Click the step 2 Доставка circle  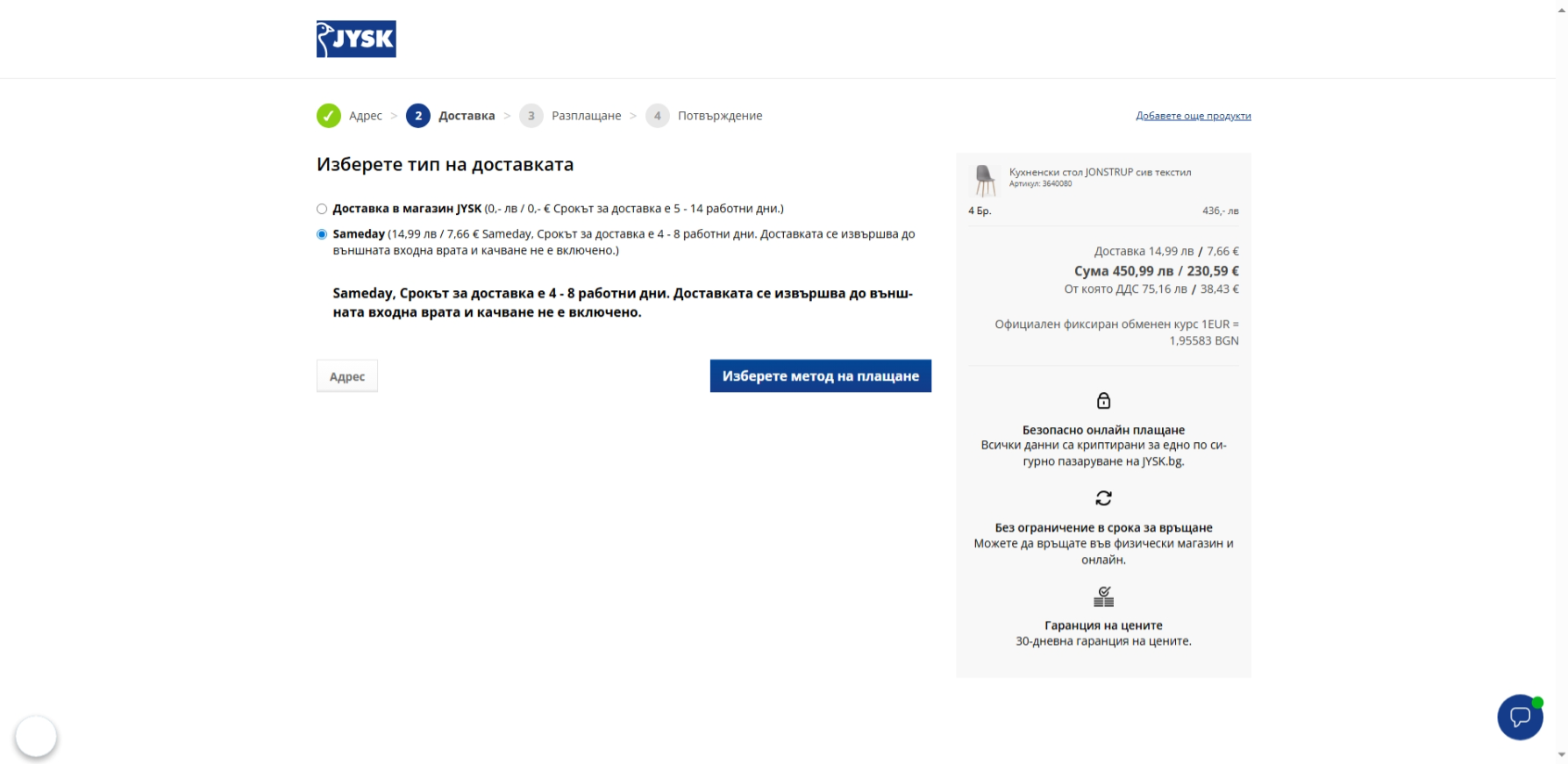[418, 116]
